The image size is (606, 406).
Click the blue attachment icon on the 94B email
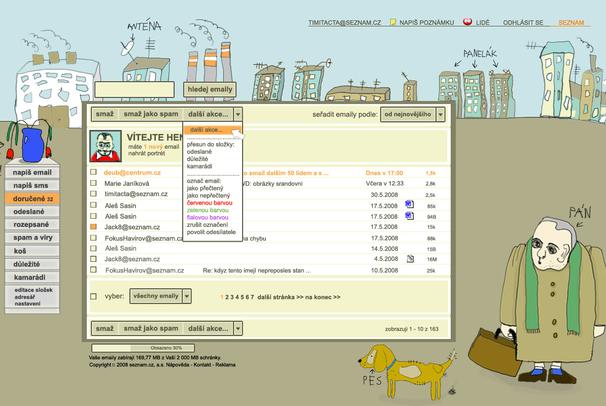[410, 215]
